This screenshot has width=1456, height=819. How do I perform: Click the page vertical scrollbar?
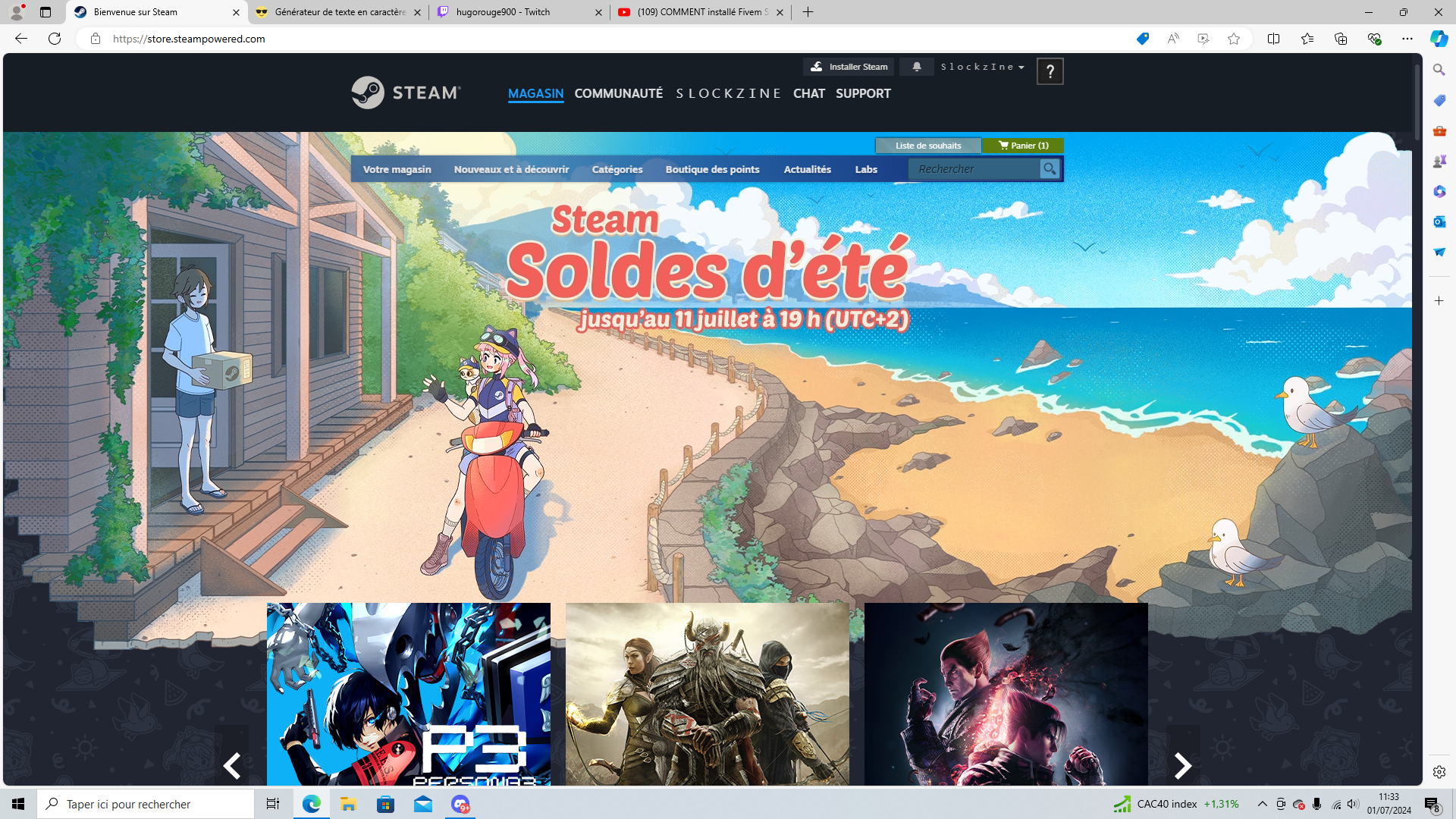[x=1417, y=102]
